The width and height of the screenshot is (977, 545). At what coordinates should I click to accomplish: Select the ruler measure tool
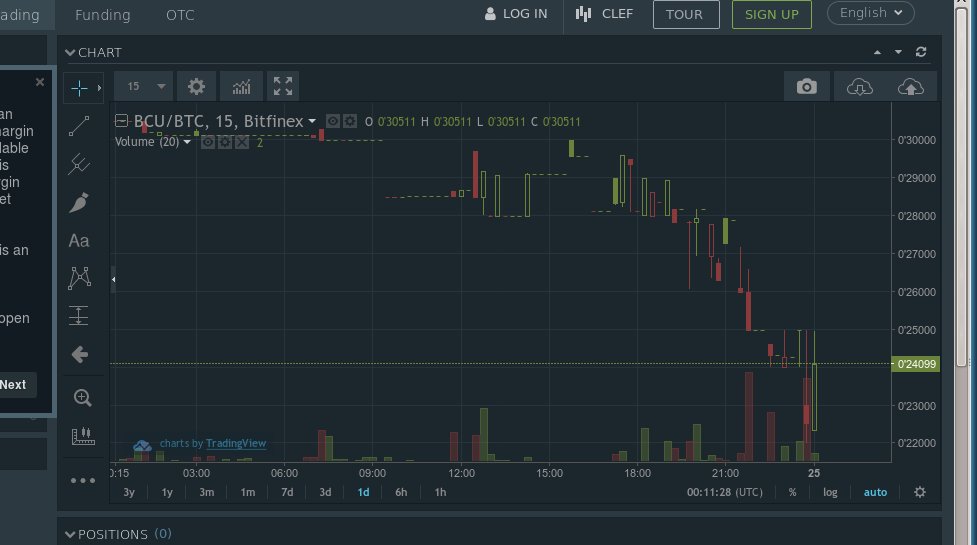(83, 436)
